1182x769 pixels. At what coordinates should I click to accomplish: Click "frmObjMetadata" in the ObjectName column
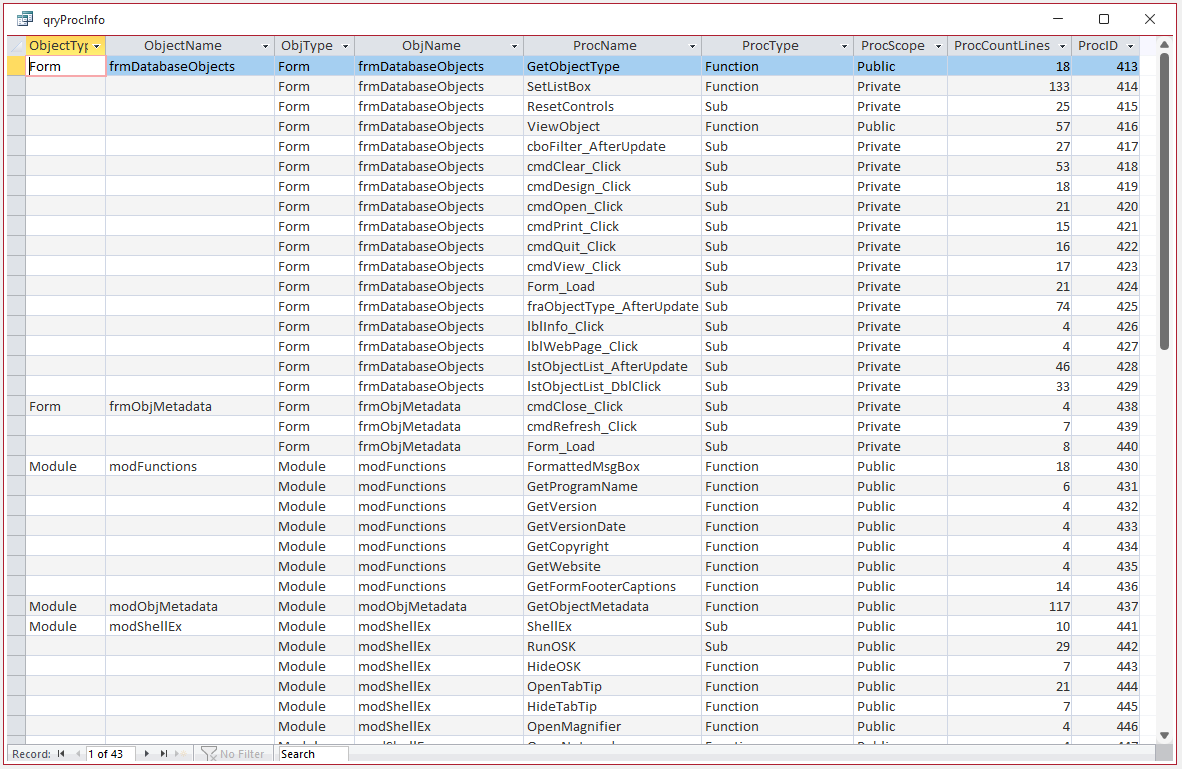pos(189,406)
